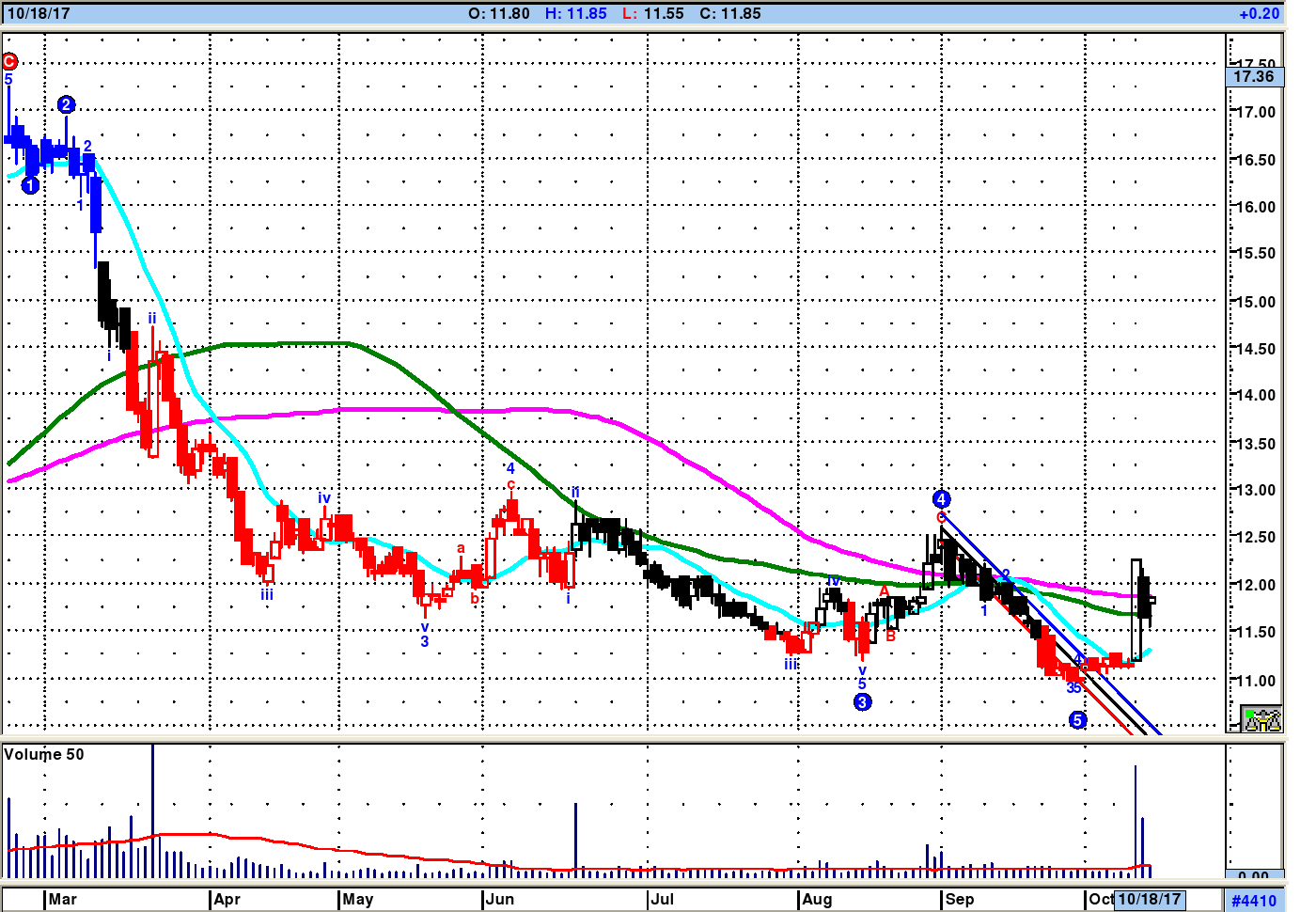
Task: Click the 13.00 price axis label
Action: [x=1256, y=490]
